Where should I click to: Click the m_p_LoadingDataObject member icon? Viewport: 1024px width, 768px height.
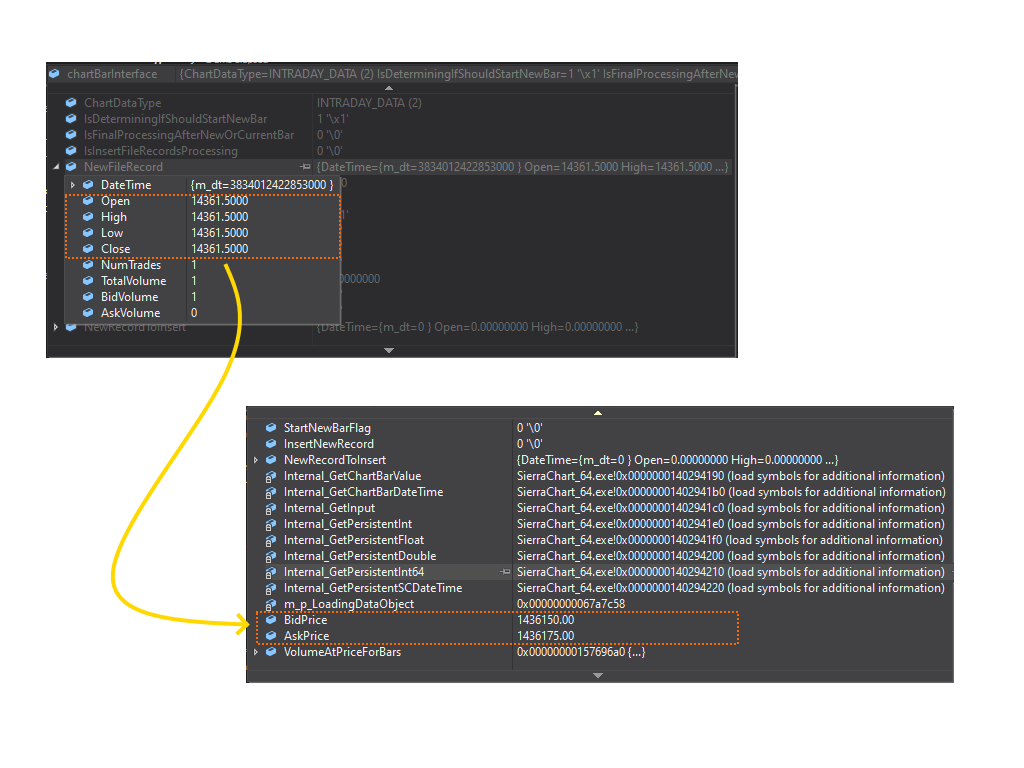point(271,605)
